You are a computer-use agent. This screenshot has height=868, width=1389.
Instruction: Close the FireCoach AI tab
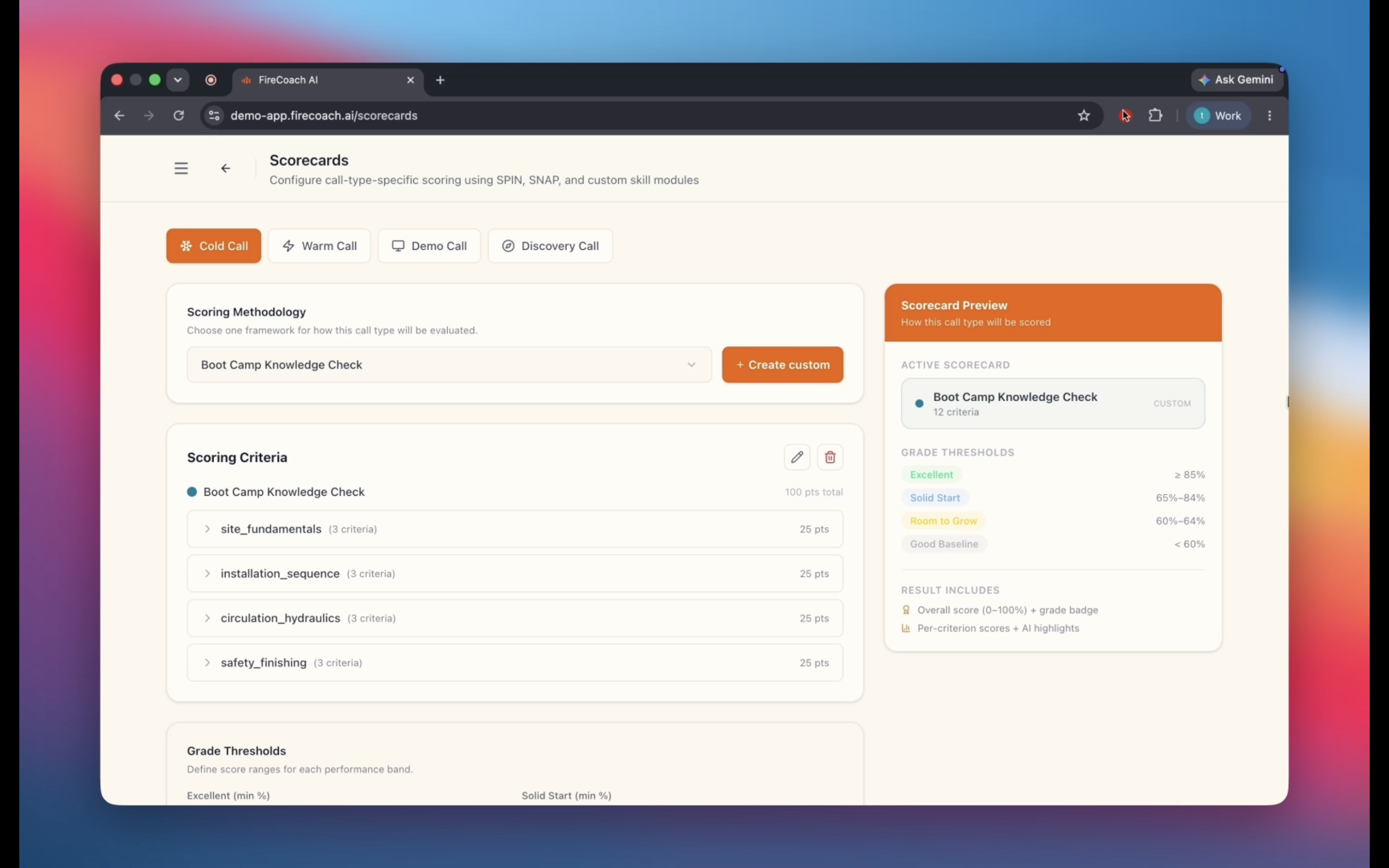[x=410, y=80]
